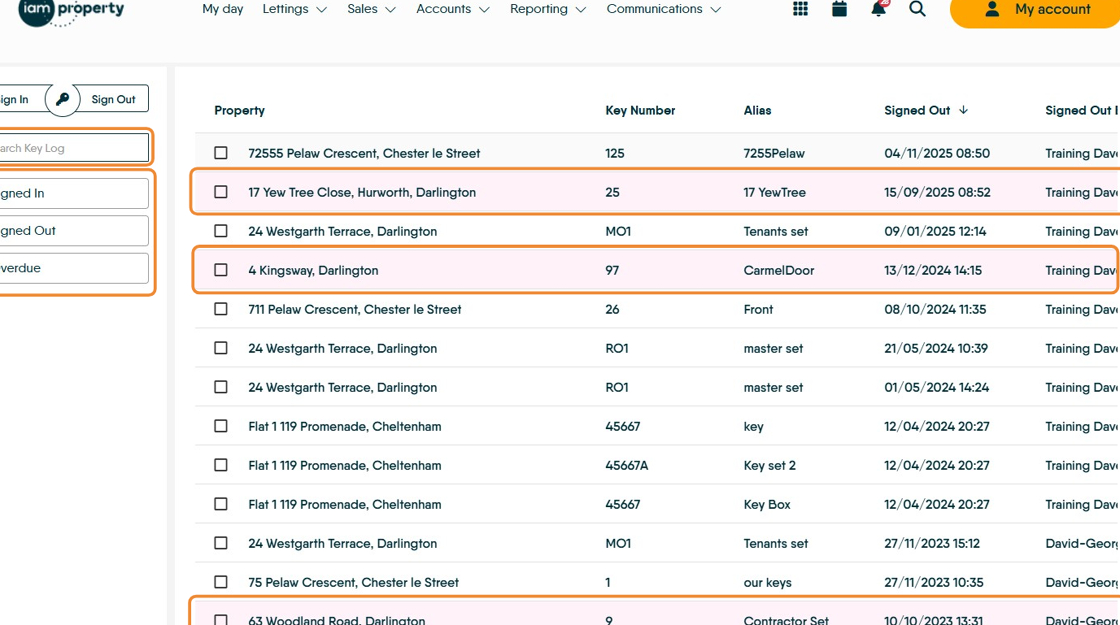
Task: Tick checkbox for Flat 1 119 Promenade Key Box row
Action: click(221, 504)
